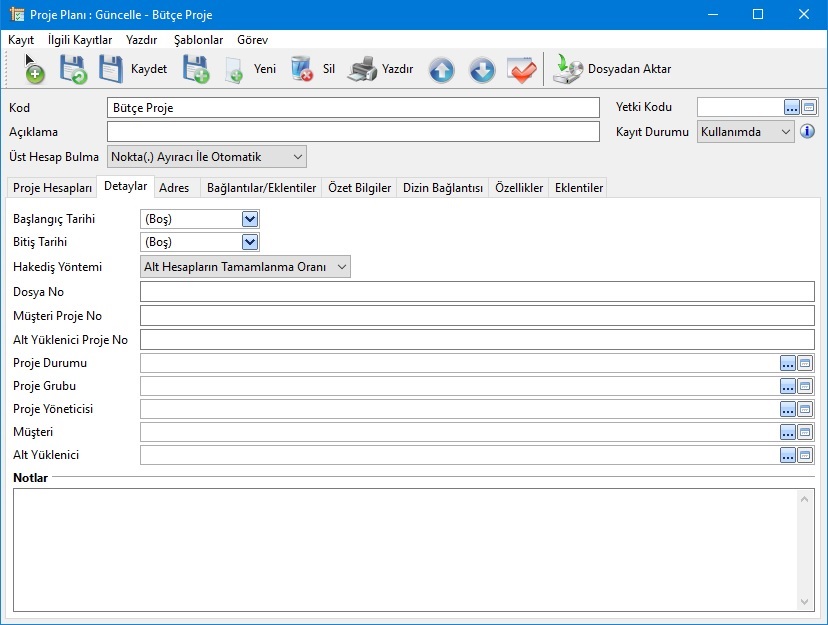
Task: Open lookup browse button for Proje Durumu
Action: tap(788, 363)
